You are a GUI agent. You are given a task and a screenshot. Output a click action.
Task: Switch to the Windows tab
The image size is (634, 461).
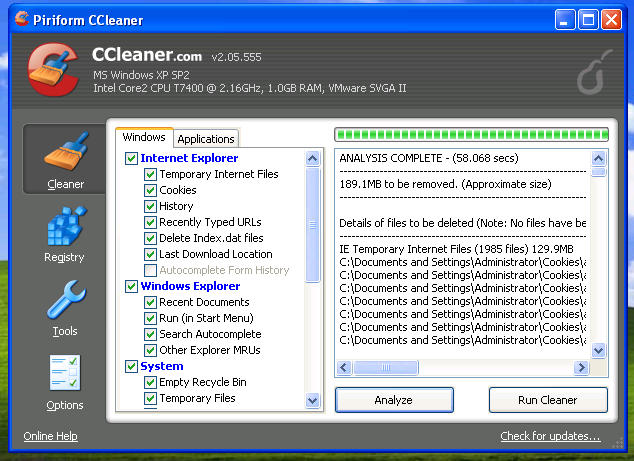click(144, 137)
